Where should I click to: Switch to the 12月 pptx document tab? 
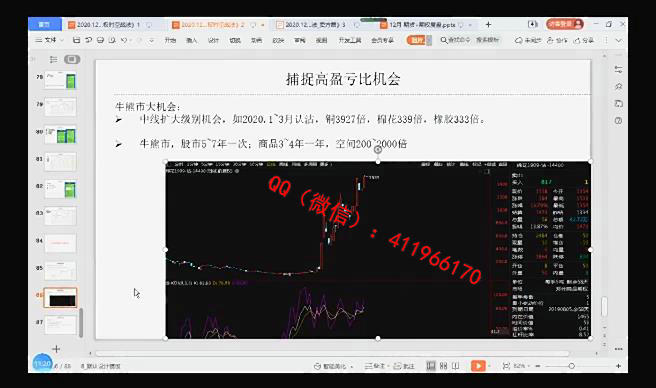[x=423, y=25]
